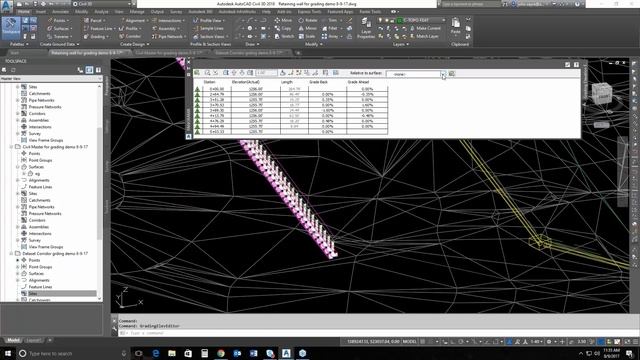640x360 pixels.
Task: Open the layer name dropdown list
Action: click(x=443, y=20)
